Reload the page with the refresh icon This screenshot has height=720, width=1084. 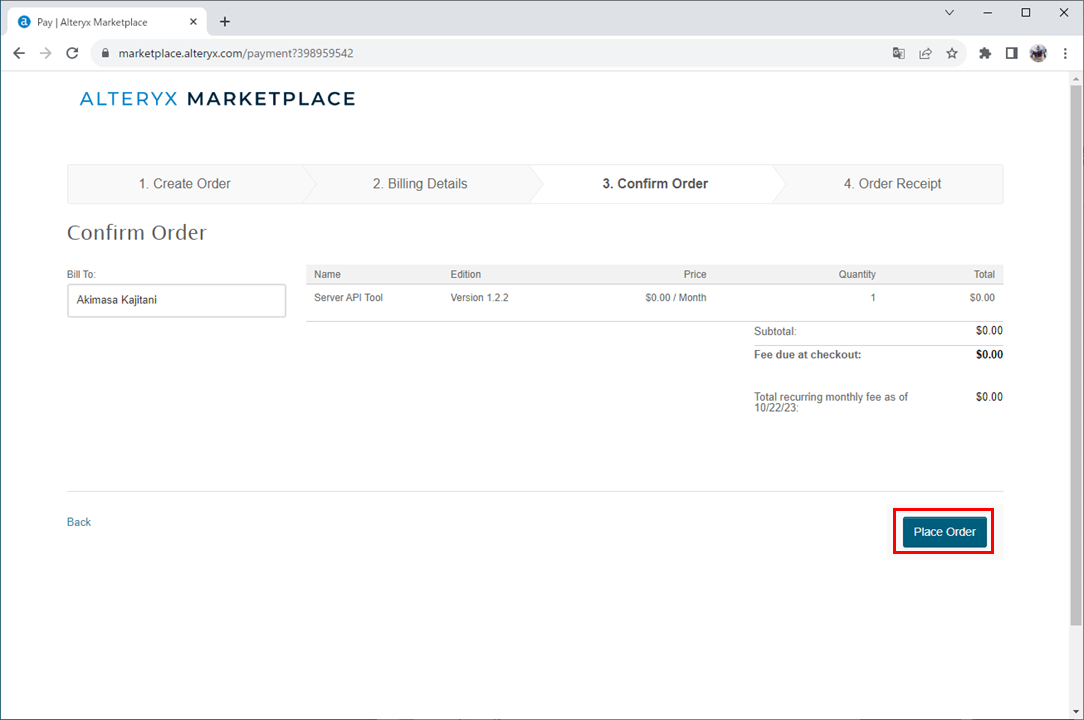(72, 53)
